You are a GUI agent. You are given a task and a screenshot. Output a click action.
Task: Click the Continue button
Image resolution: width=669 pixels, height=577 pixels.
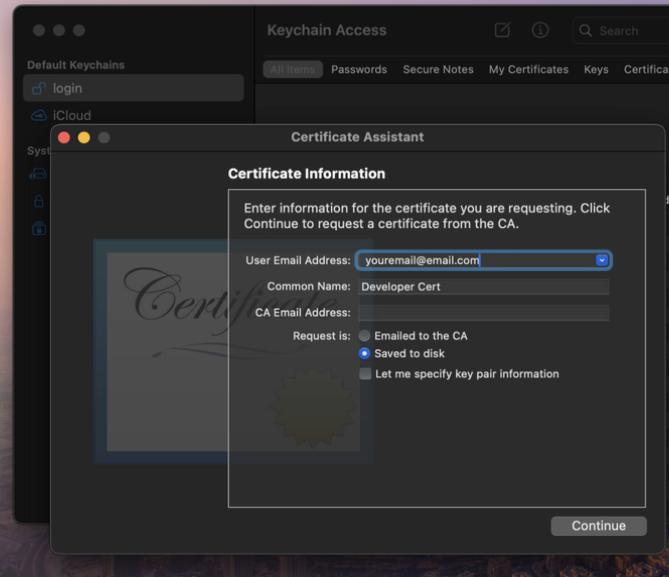pos(598,526)
